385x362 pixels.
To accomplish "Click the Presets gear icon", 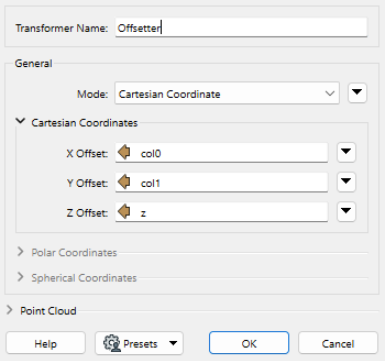I will [112, 343].
